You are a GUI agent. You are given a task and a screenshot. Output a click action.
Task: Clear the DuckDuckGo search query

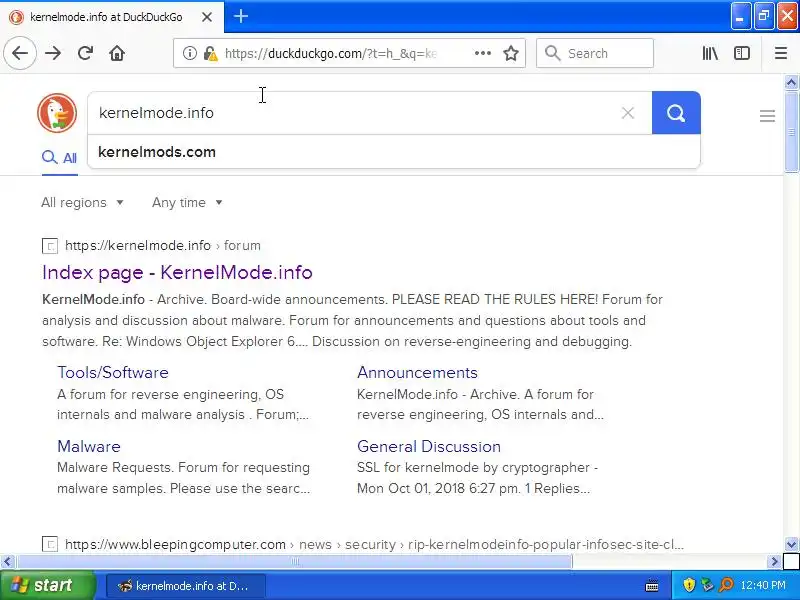628,113
